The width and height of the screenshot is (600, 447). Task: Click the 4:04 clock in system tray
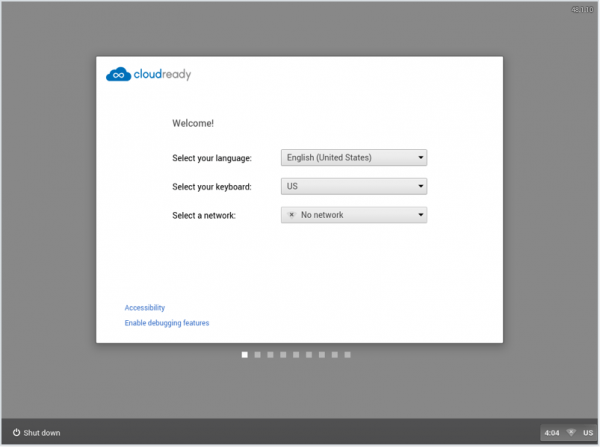pyautogui.click(x=552, y=433)
